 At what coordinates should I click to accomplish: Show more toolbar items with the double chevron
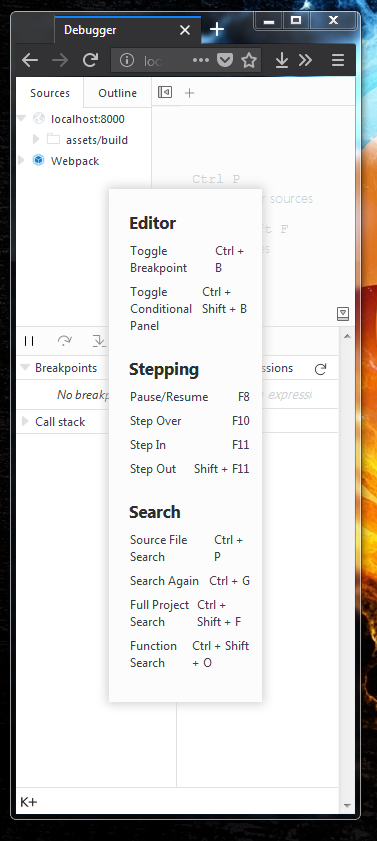(305, 60)
